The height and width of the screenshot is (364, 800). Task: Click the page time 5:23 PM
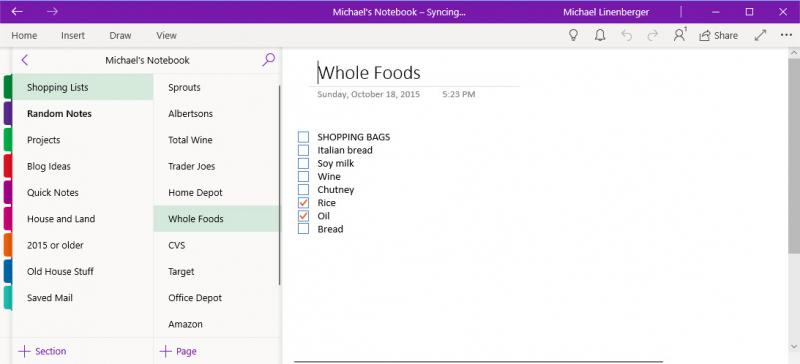coord(459,94)
